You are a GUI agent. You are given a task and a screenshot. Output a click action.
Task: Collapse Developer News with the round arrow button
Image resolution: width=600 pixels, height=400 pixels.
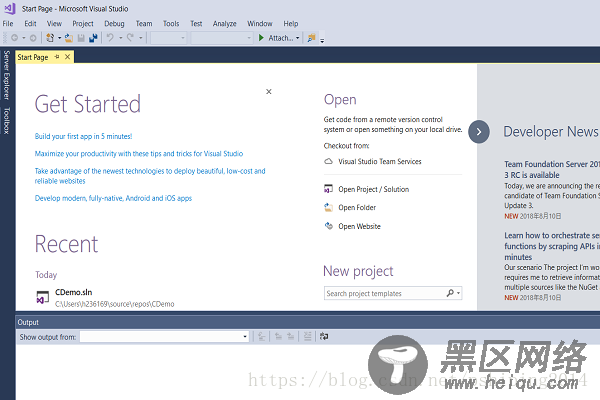(479, 132)
